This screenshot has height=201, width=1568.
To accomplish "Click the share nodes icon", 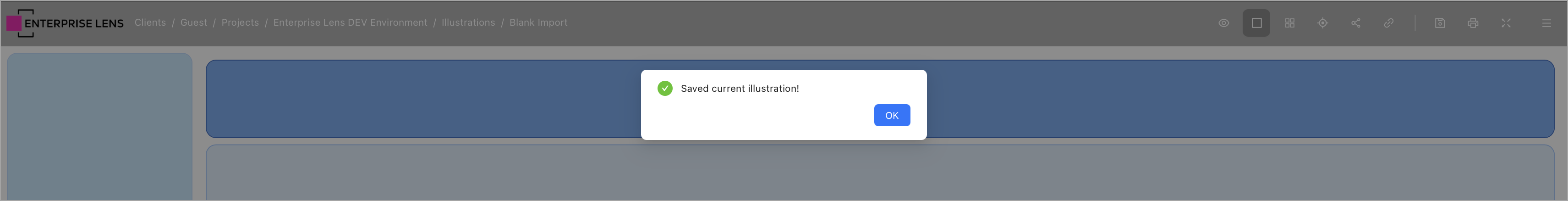I will pos(1355,23).
